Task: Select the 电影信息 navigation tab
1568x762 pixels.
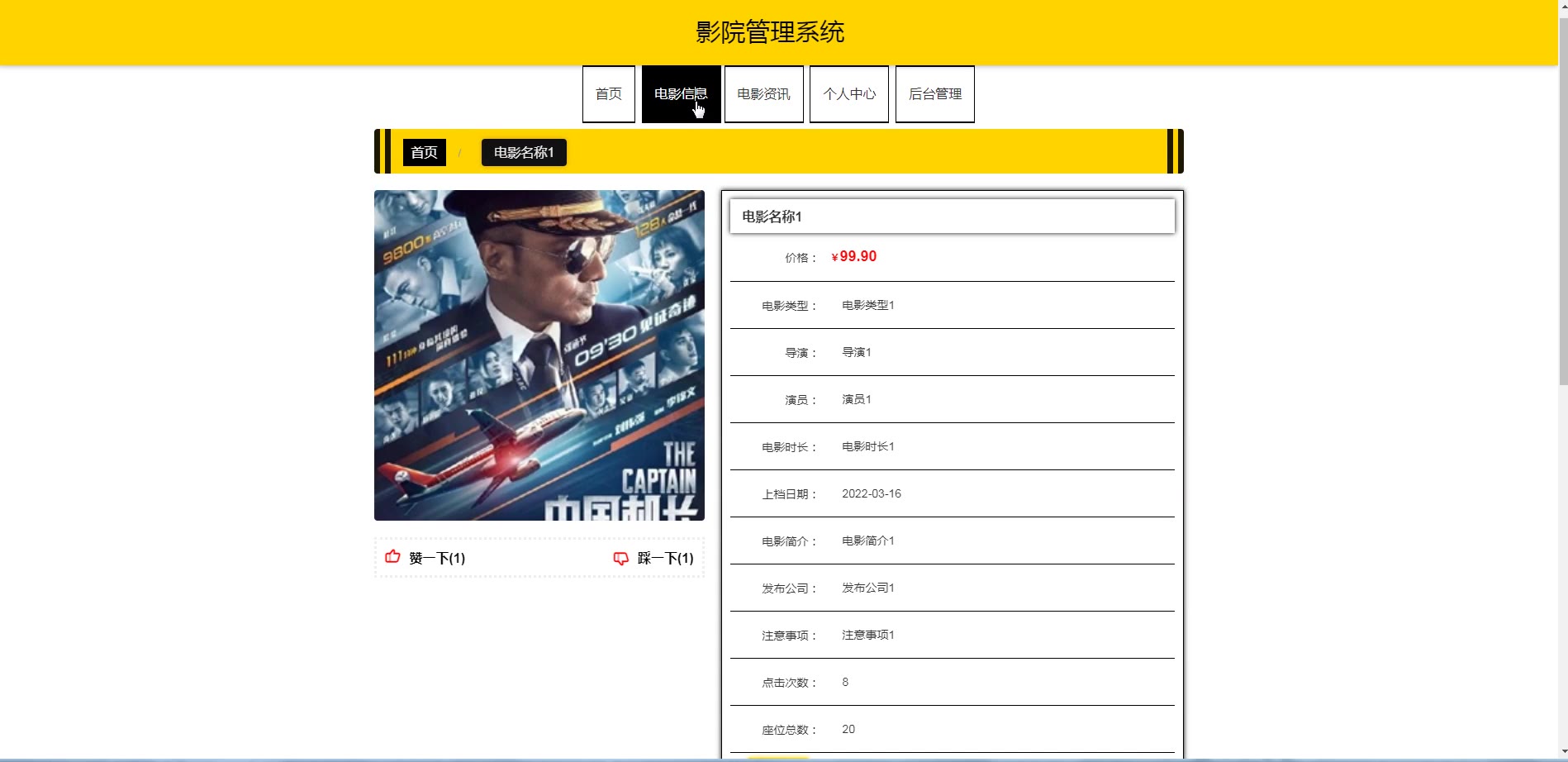Action: pos(681,94)
